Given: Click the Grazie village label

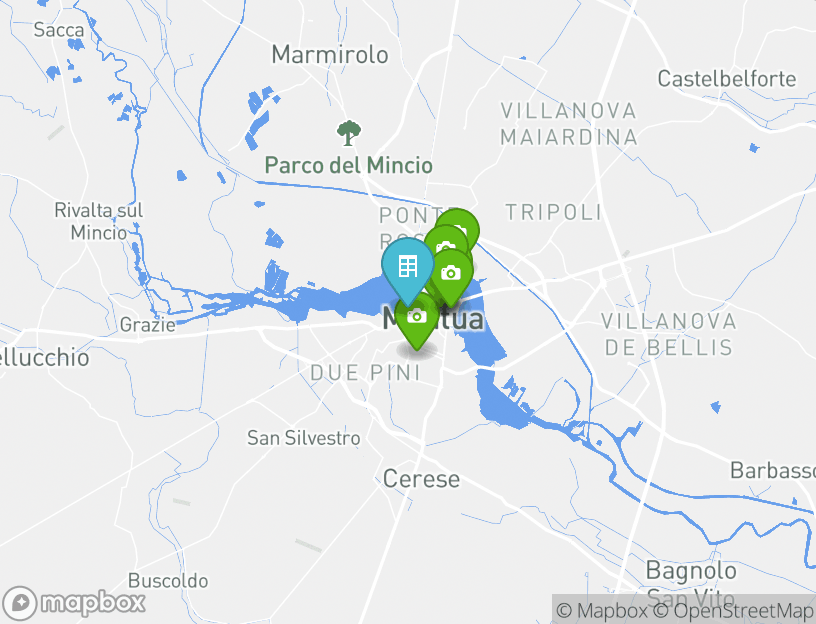Looking at the screenshot, I should 148,325.
